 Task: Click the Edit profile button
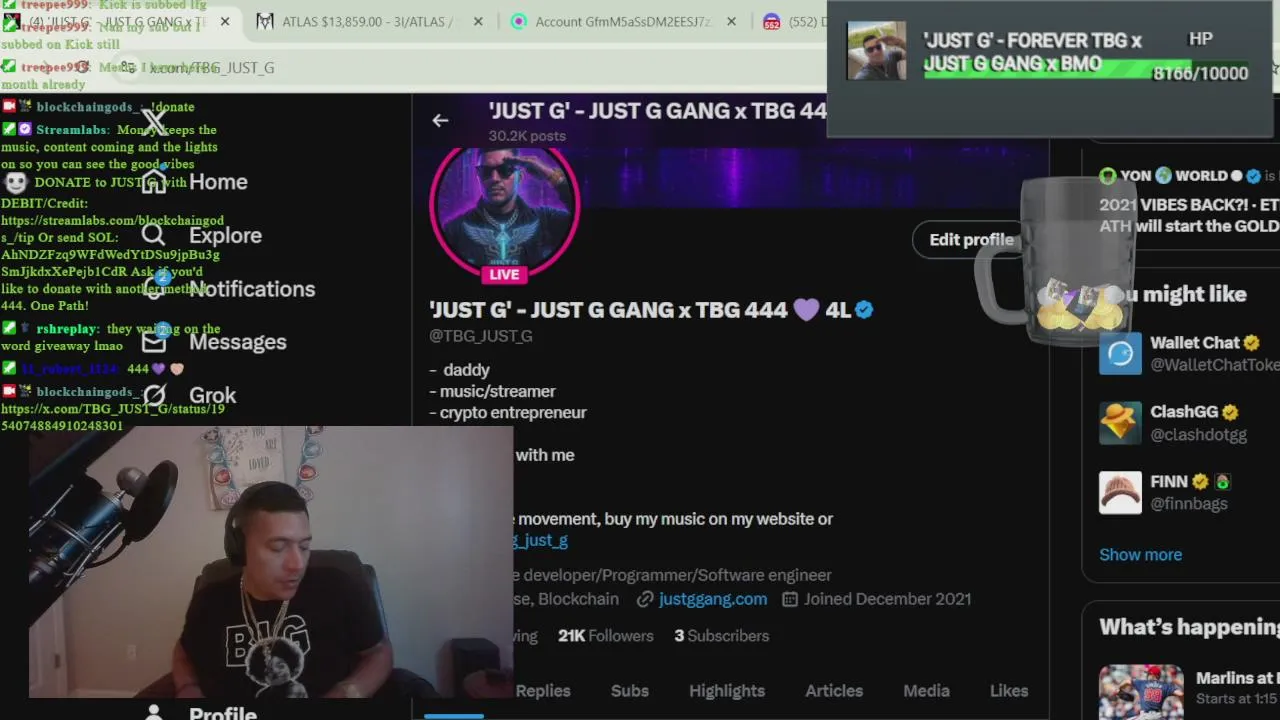[970, 239]
